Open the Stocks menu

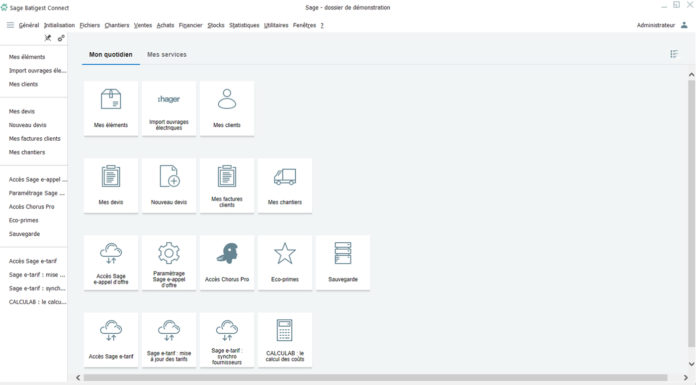coord(216,25)
